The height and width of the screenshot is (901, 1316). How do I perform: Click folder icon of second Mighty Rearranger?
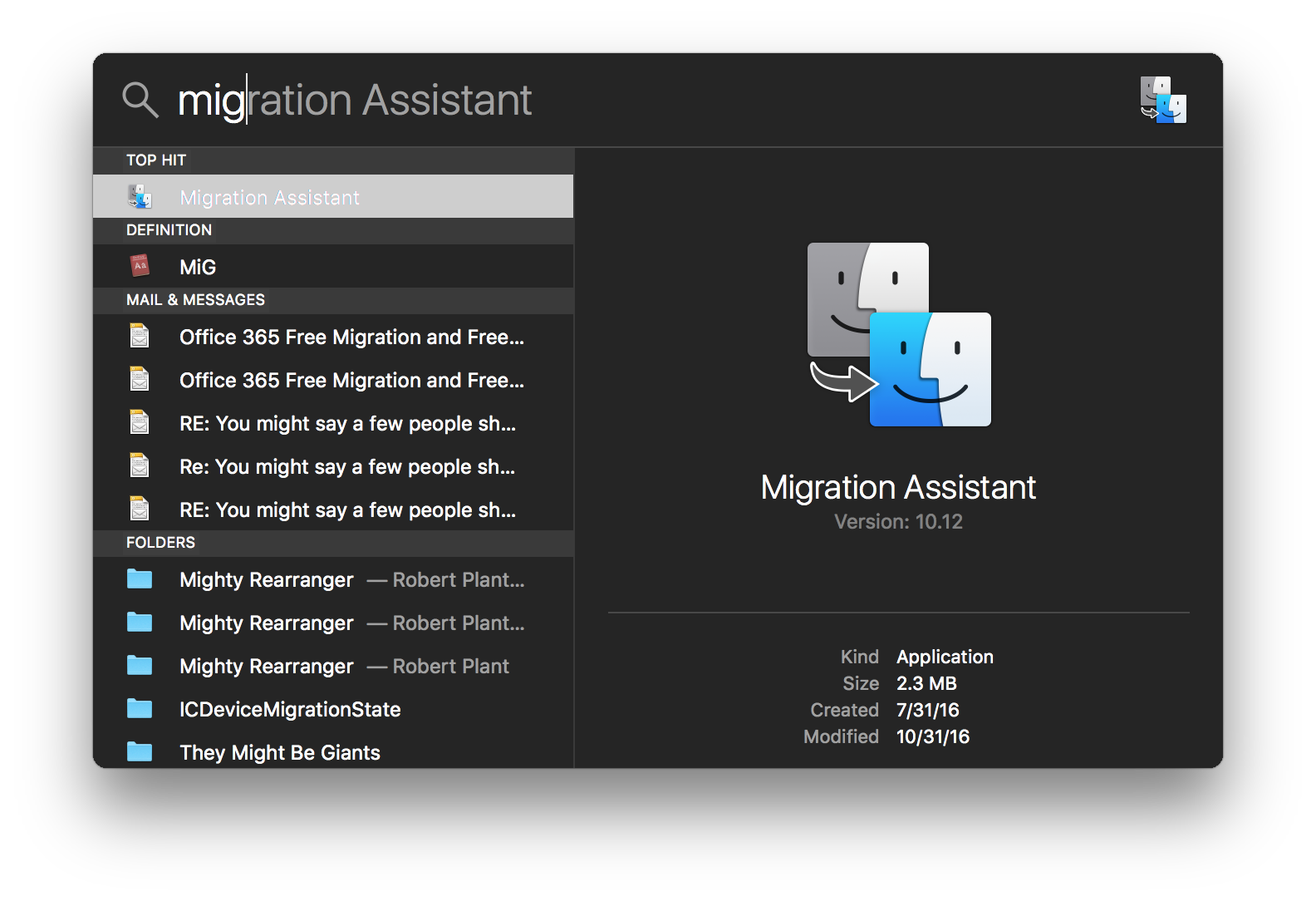[140, 622]
